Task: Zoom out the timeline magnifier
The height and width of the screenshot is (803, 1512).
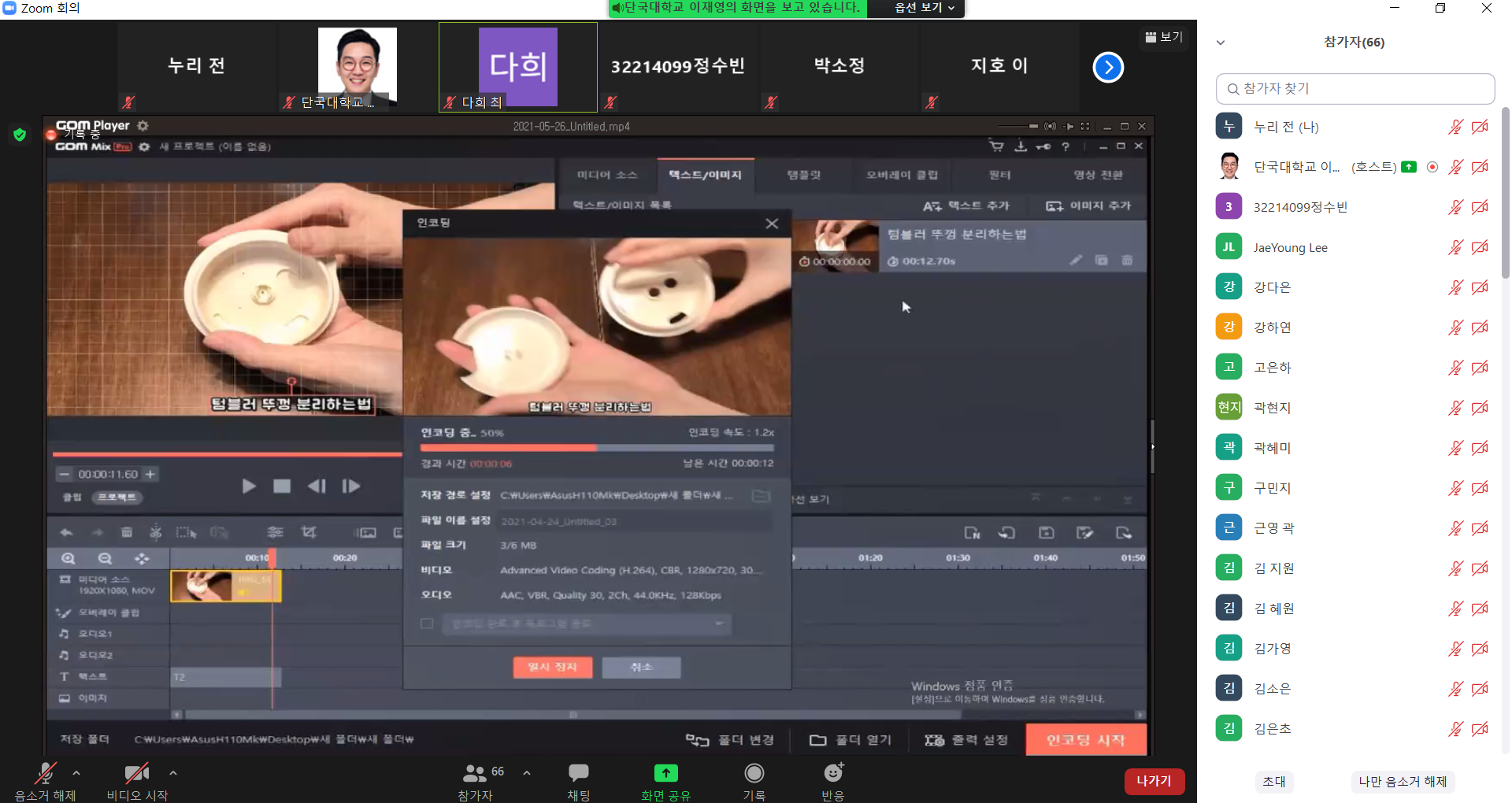Action: [x=105, y=558]
